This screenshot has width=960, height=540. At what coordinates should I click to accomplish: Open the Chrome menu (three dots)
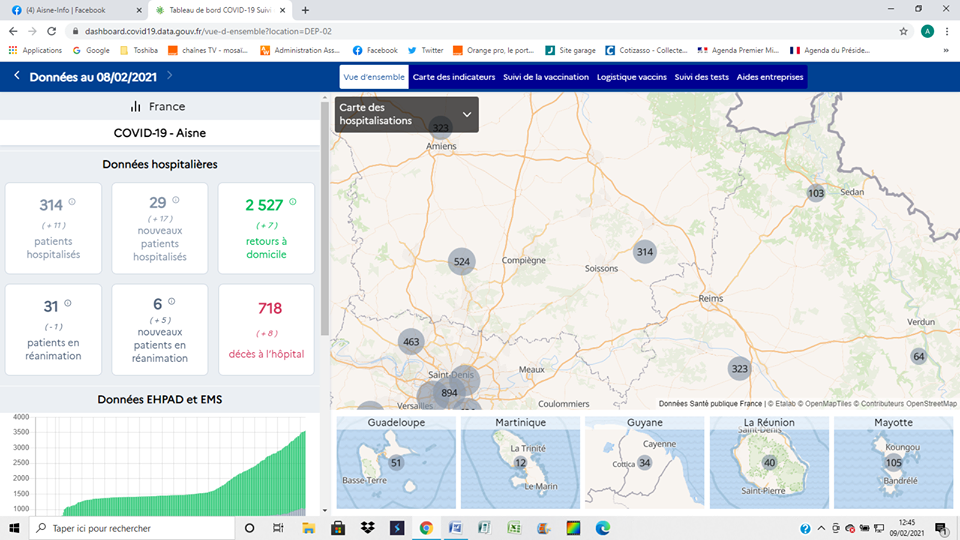pyautogui.click(x=947, y=31)
